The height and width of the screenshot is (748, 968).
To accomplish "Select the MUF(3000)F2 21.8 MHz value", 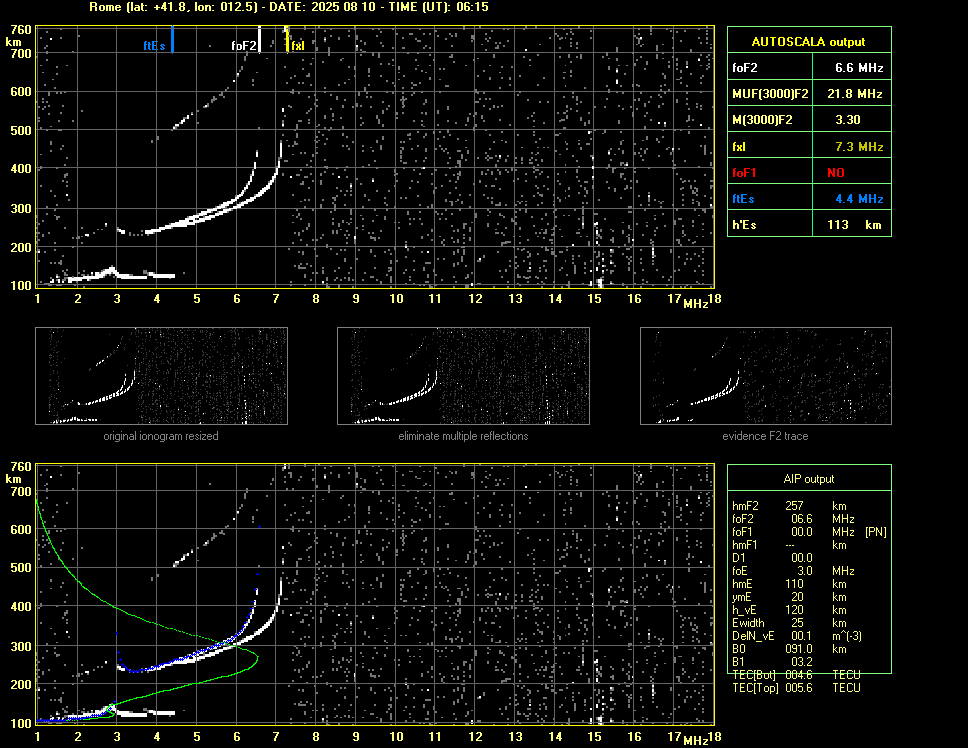I will pos(854,94).
